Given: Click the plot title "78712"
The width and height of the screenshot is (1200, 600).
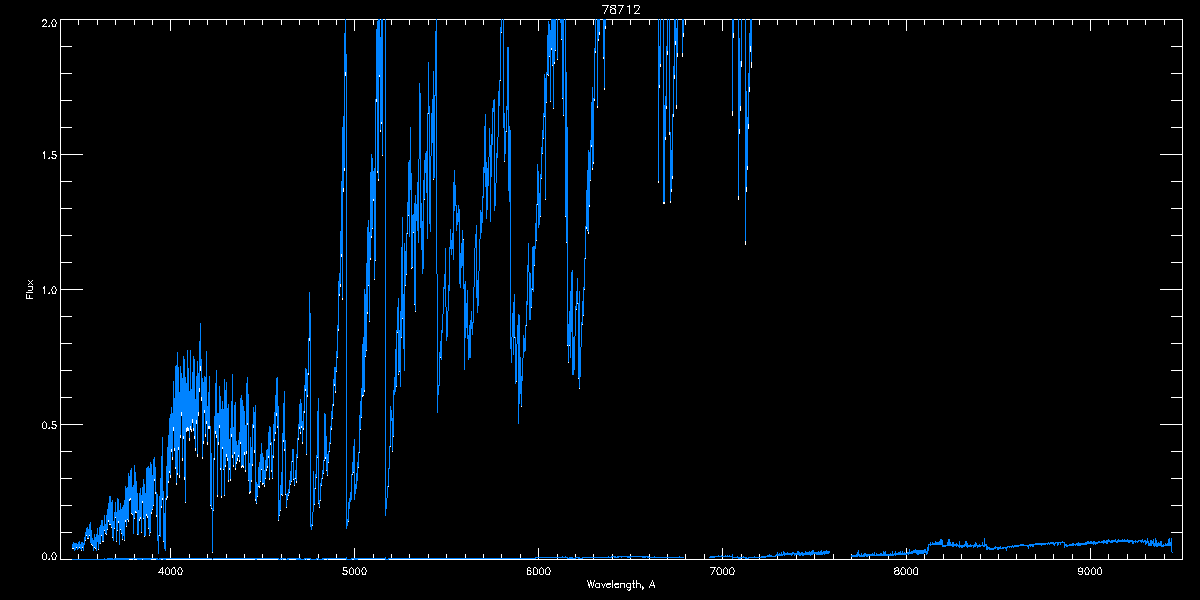Looking at the screenshot, I should (x=620, y=9).
